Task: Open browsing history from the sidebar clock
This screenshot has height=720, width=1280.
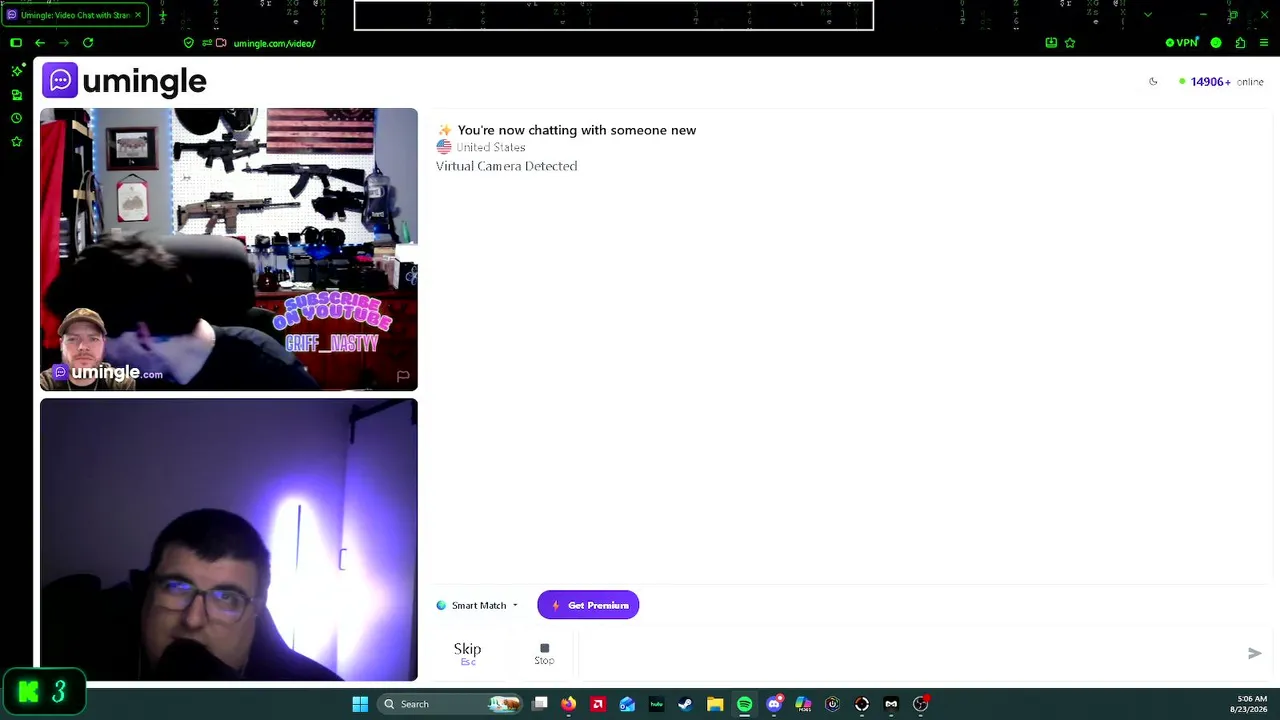Action: click(x=17, y=118)
